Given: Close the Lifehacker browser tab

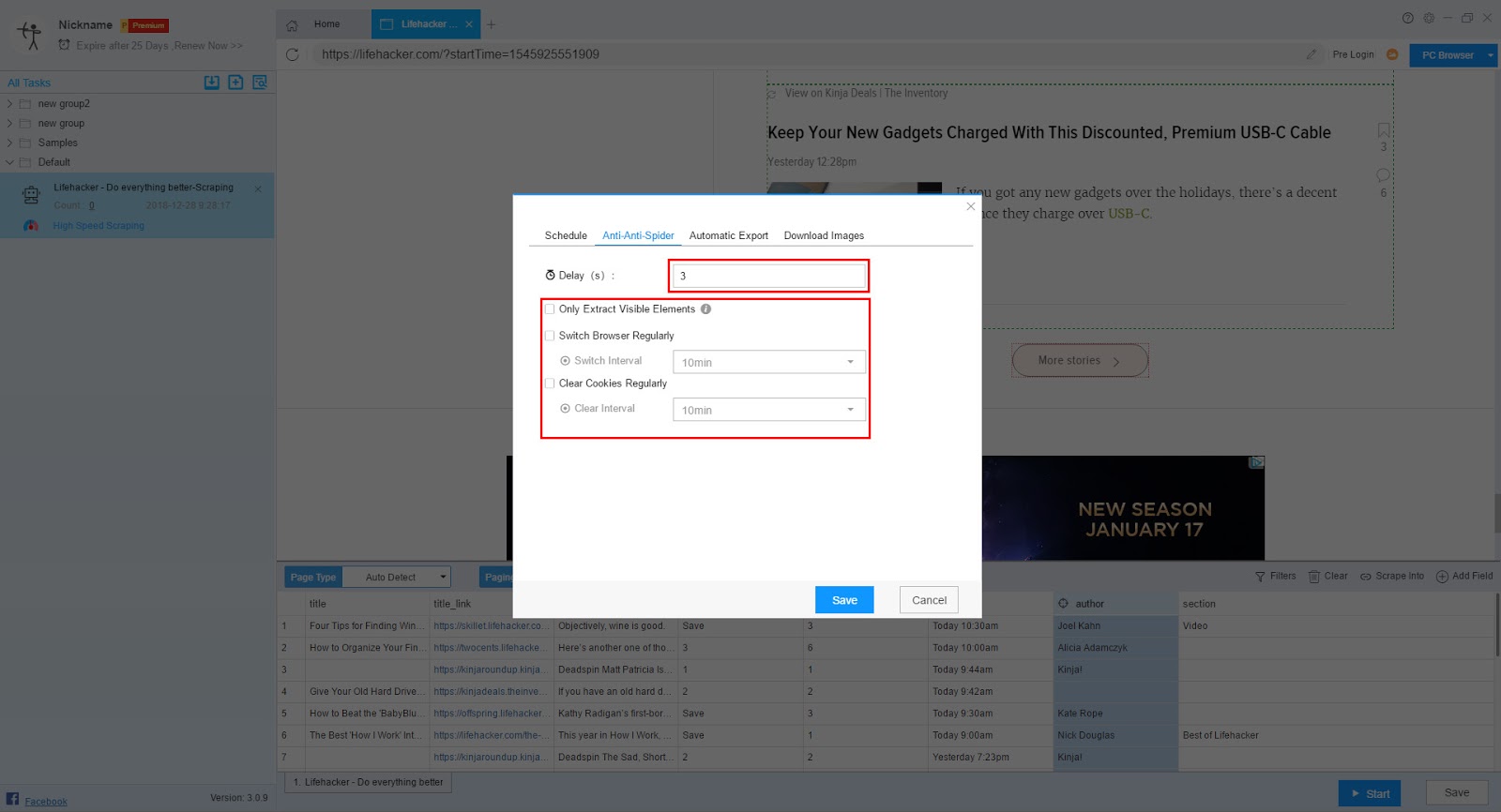Looking at the screenshot, I should pyautogui.click(x=468, y=24).
